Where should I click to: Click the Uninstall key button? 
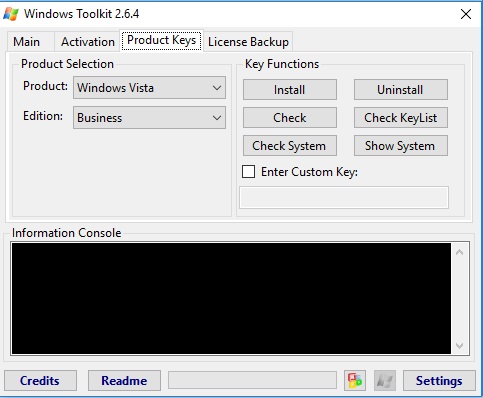pos(401,90)
